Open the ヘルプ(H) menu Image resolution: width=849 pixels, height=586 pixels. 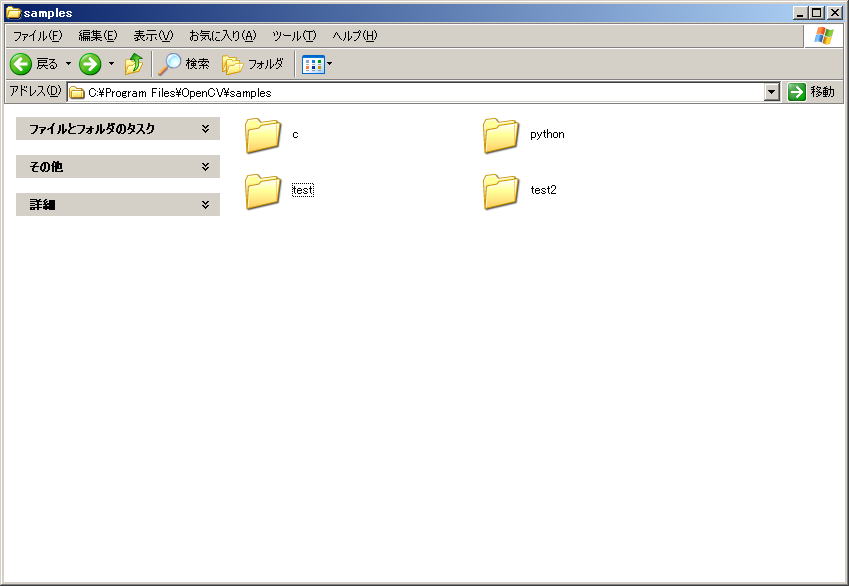pyautogui.click(x=355, y=36)
